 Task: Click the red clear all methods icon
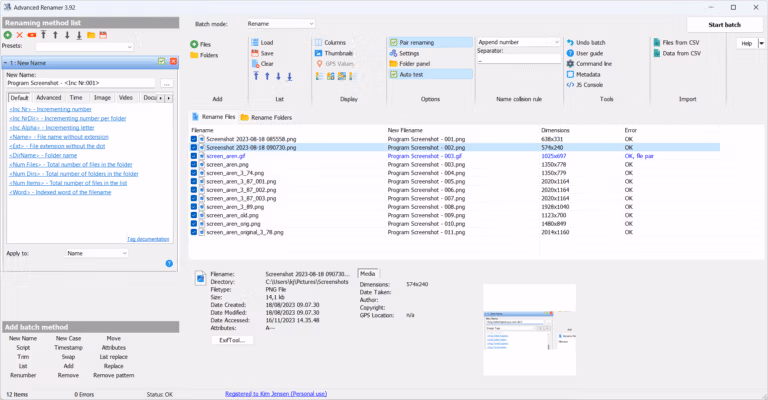pyautogui.click(x=32, y=35)
